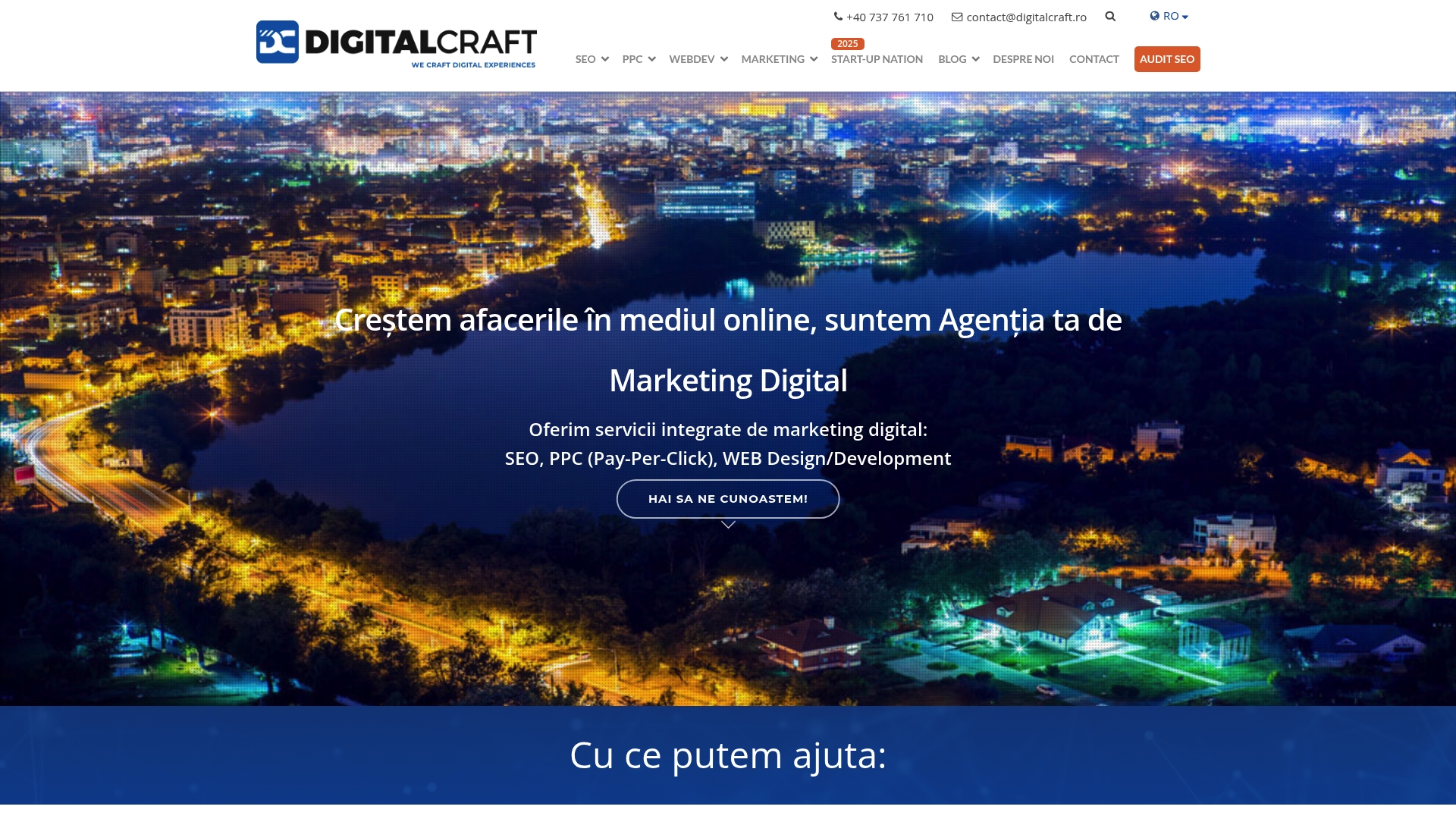Expand the MARKETING menu
The width and height of the screenshot is (1456, 819).
coord(778,58)
